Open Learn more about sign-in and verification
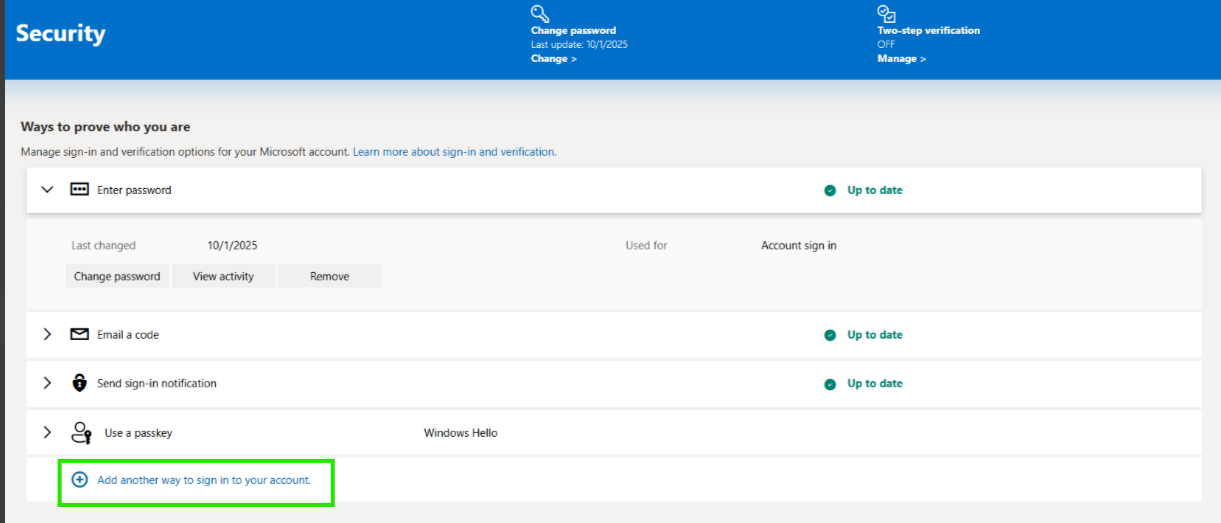Viewport: 1221px width, 523px height. coord(454,152)
